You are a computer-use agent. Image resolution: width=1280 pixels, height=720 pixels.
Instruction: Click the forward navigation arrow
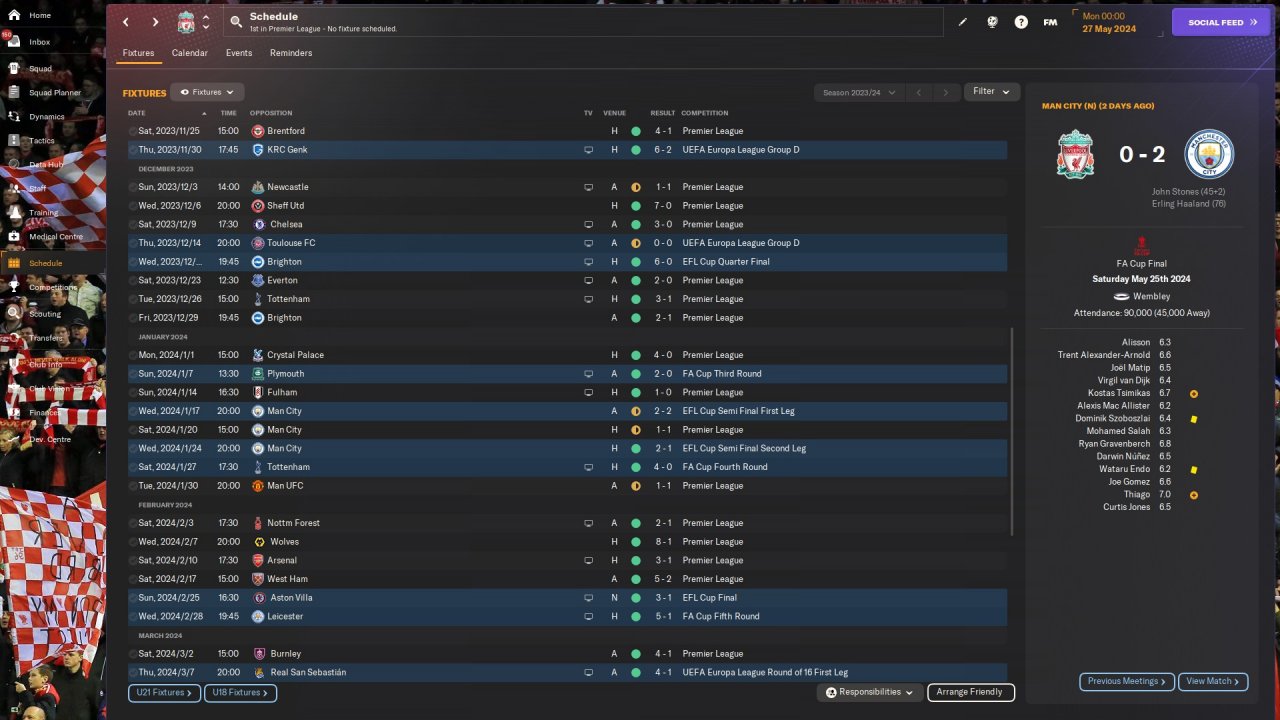pyautogui.click(x=155, y=22)
